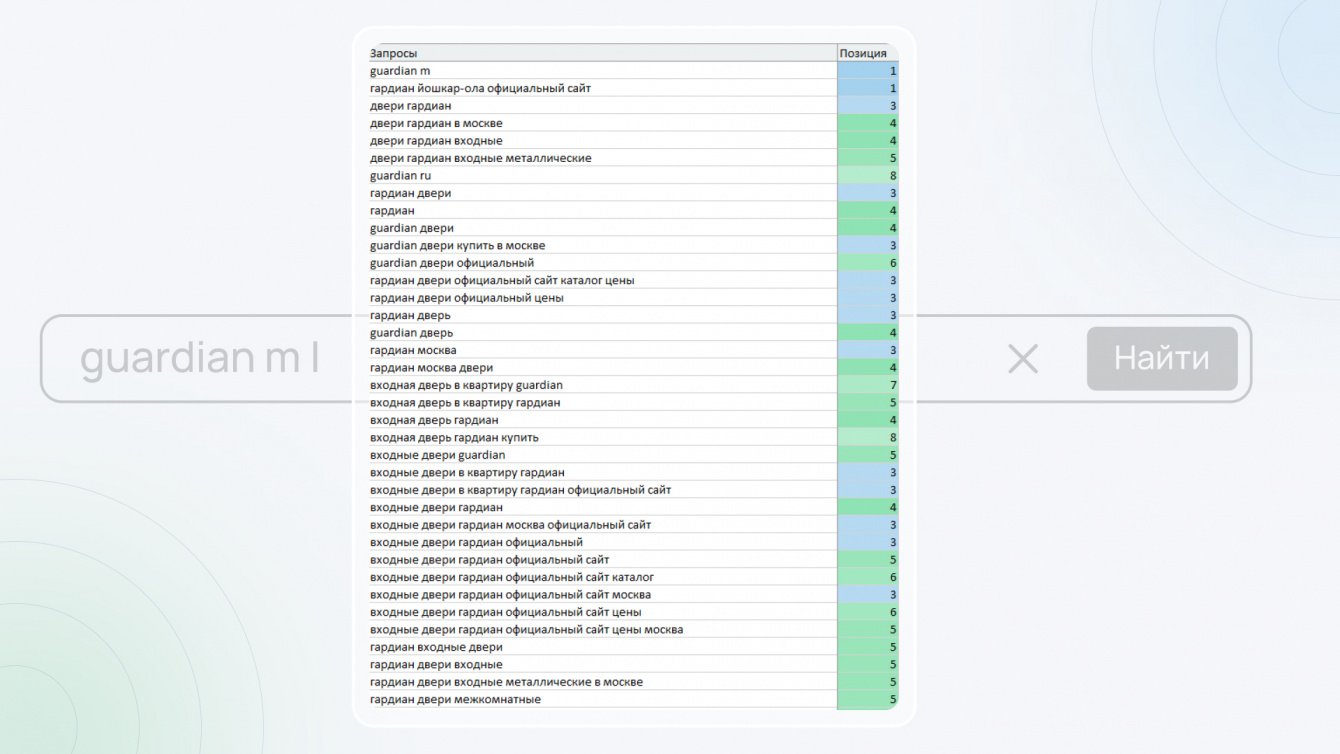This screenshot has height=754, width=1340.
Task: Select position 6 for guardian двери официальный
Action: tap(867, 263)
